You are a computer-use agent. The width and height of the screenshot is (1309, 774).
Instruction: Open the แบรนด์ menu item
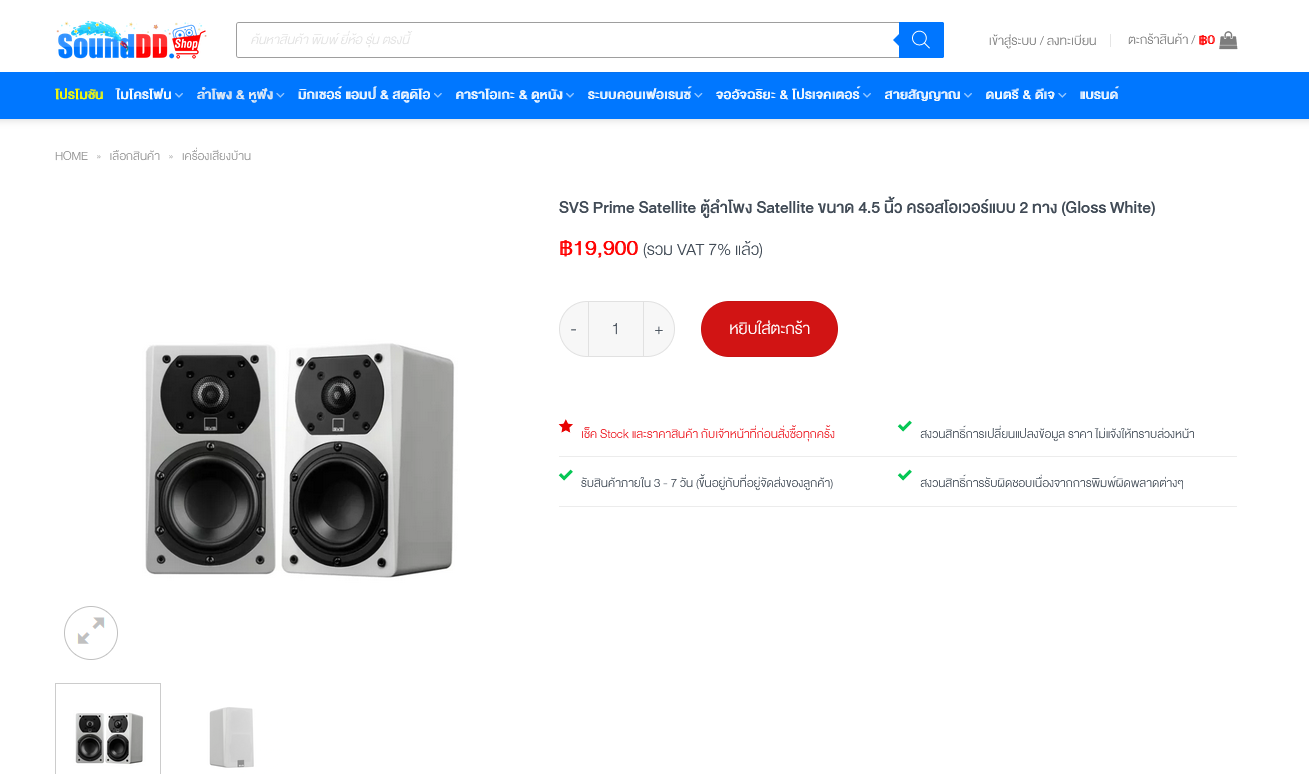[1099, 95]
